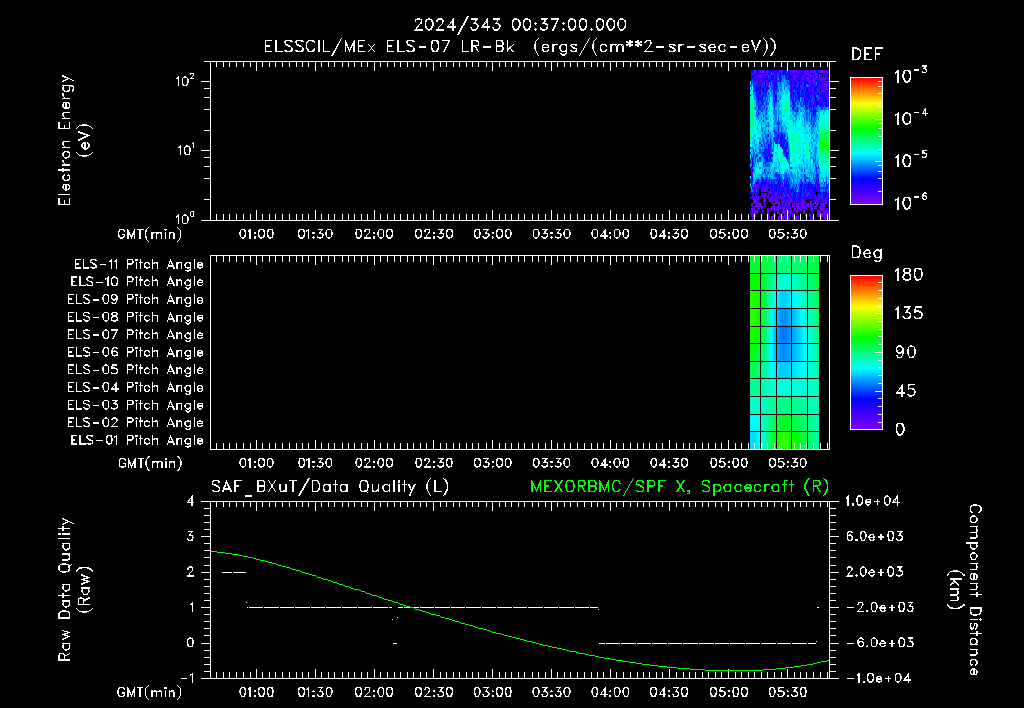Click 01:00 time label under energy spectrogram

[x=256, y=234]
